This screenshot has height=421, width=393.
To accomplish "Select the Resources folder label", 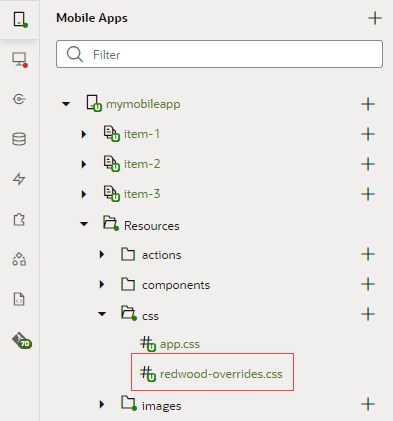I will click(x=152, y=226).
